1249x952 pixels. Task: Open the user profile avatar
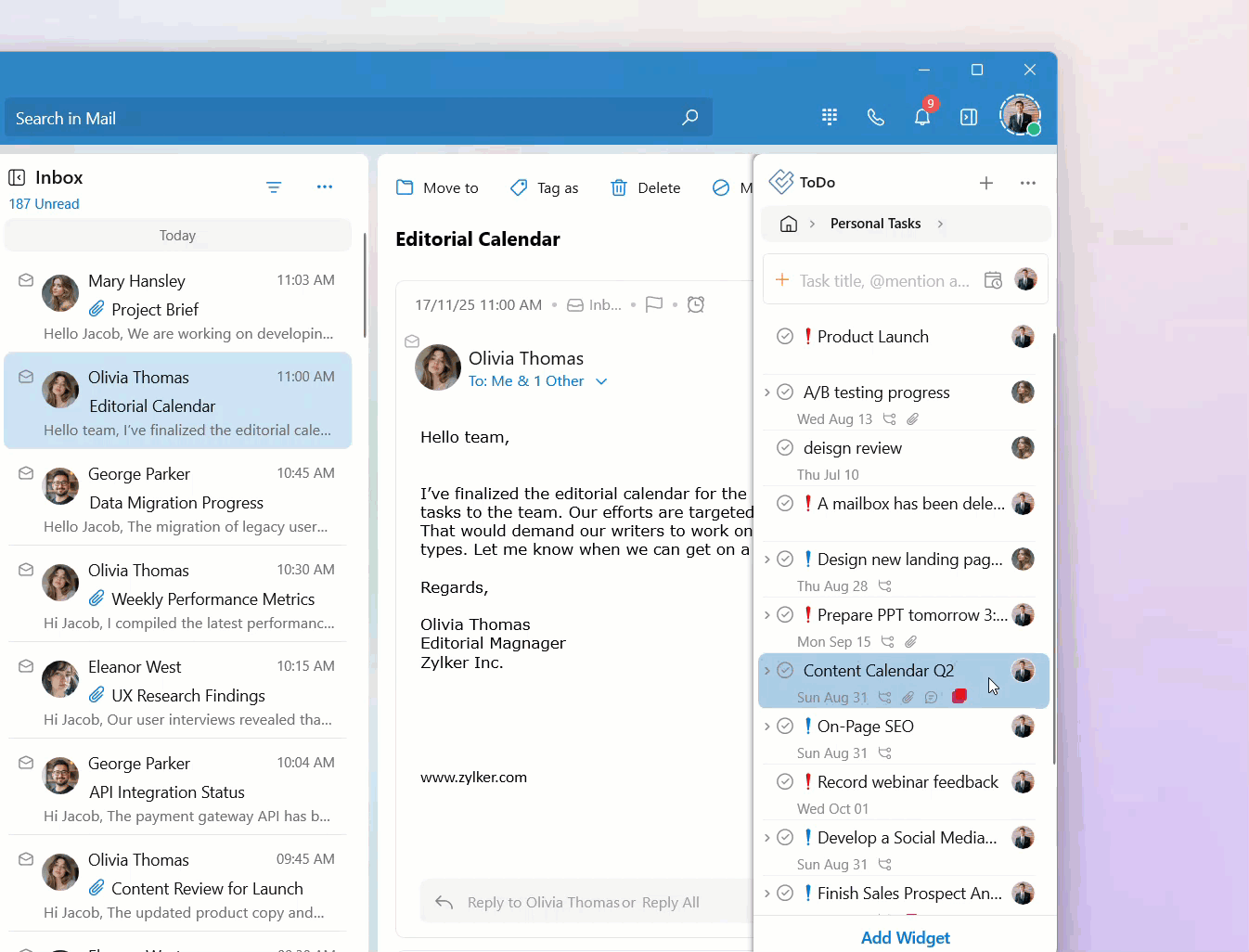[1020, 115]
